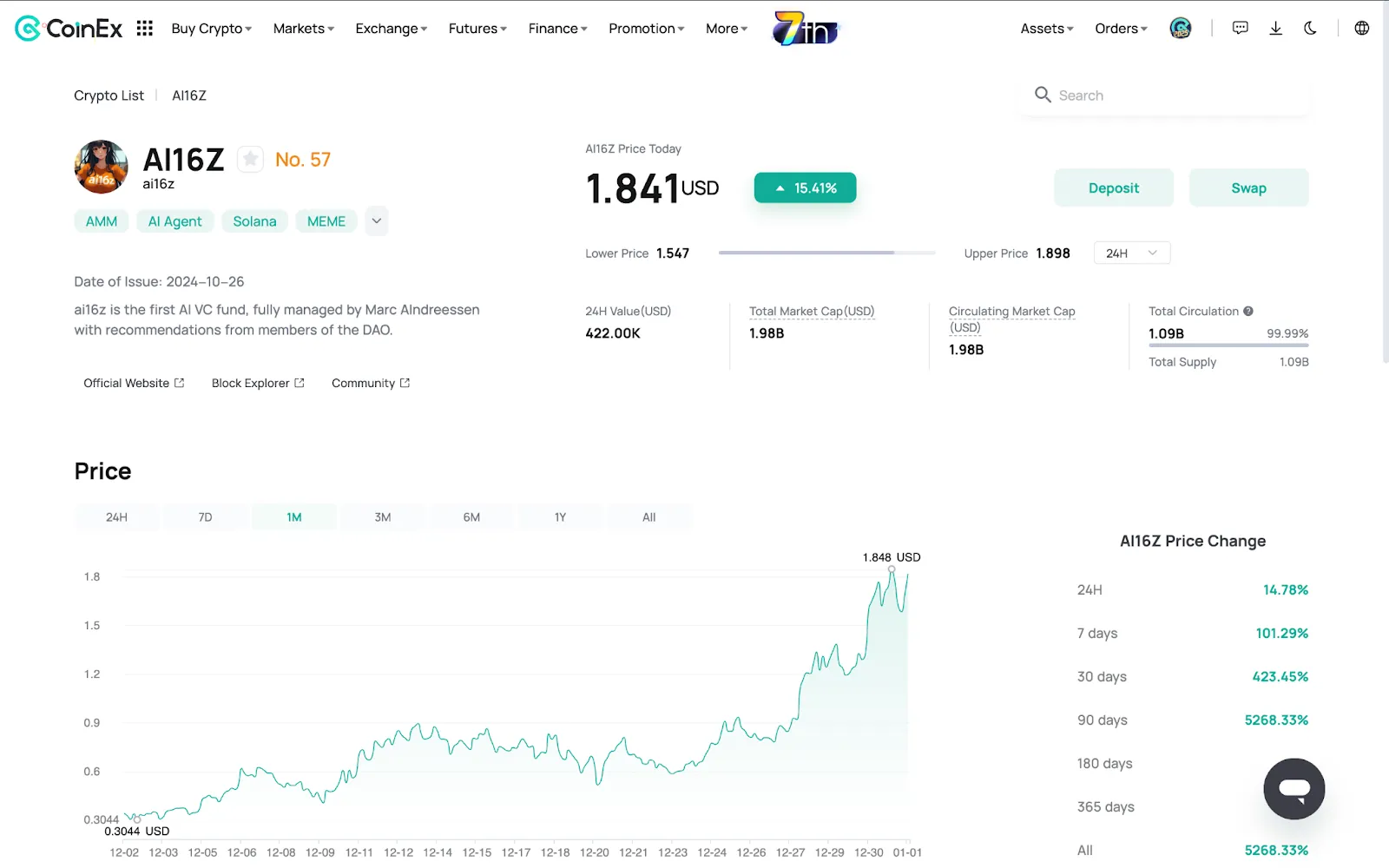This screenshot has width=1389, height=868.
Task: Click the 90 days 5268.33% value
Action: [x=1276, y=720]
